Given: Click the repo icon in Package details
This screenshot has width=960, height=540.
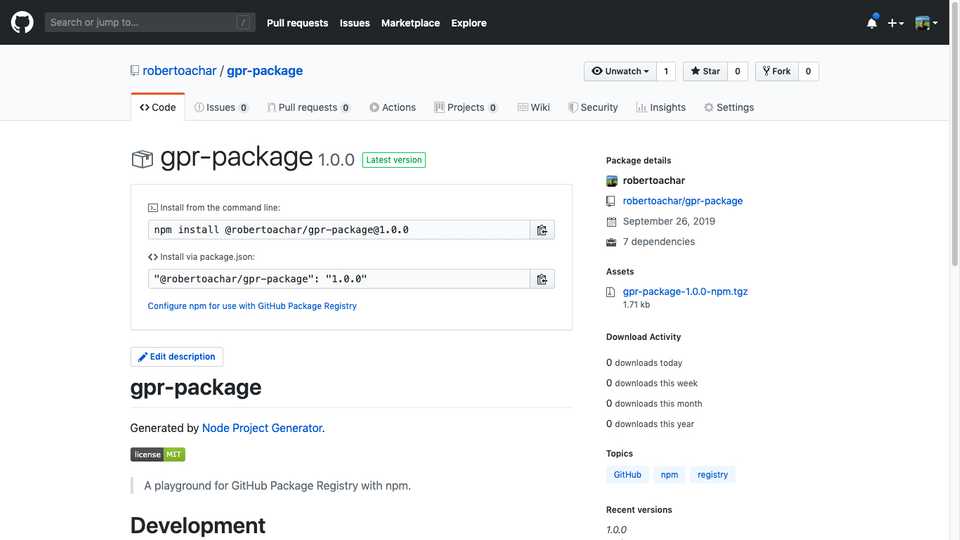Looking at the screenshot, I should tap(610, 201).
